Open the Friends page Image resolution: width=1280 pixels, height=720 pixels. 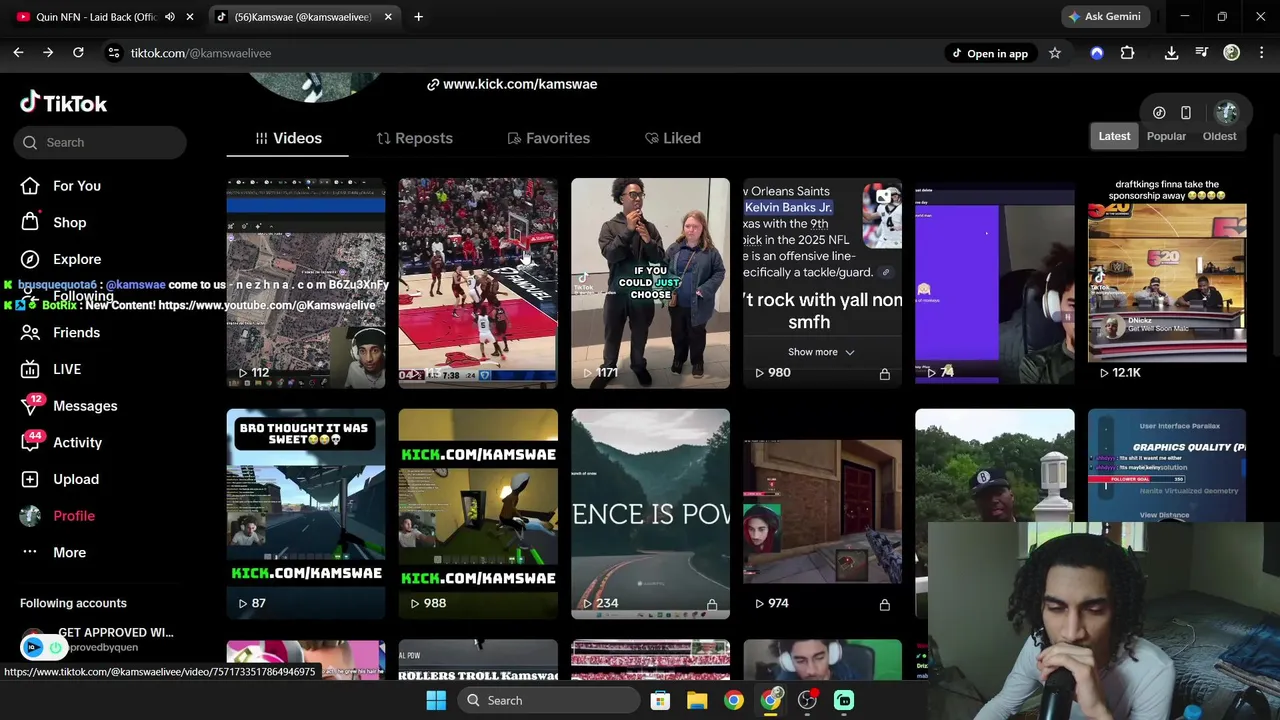click(x=61, y=332)
